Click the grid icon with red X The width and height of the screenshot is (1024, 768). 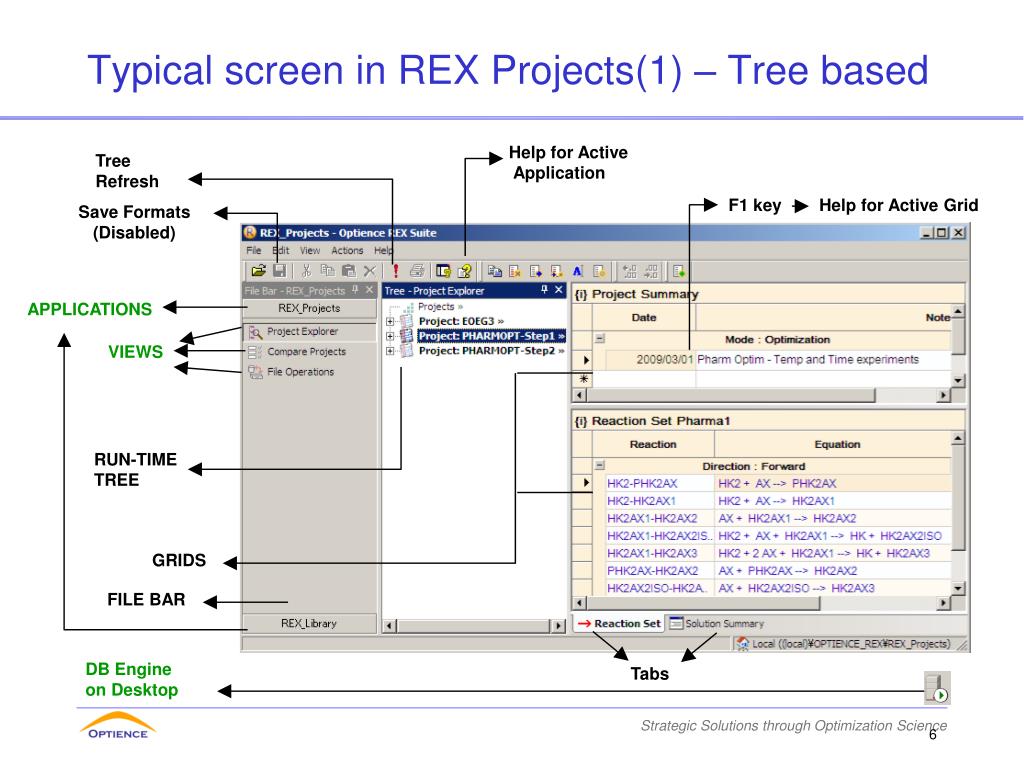pos(515,270)
